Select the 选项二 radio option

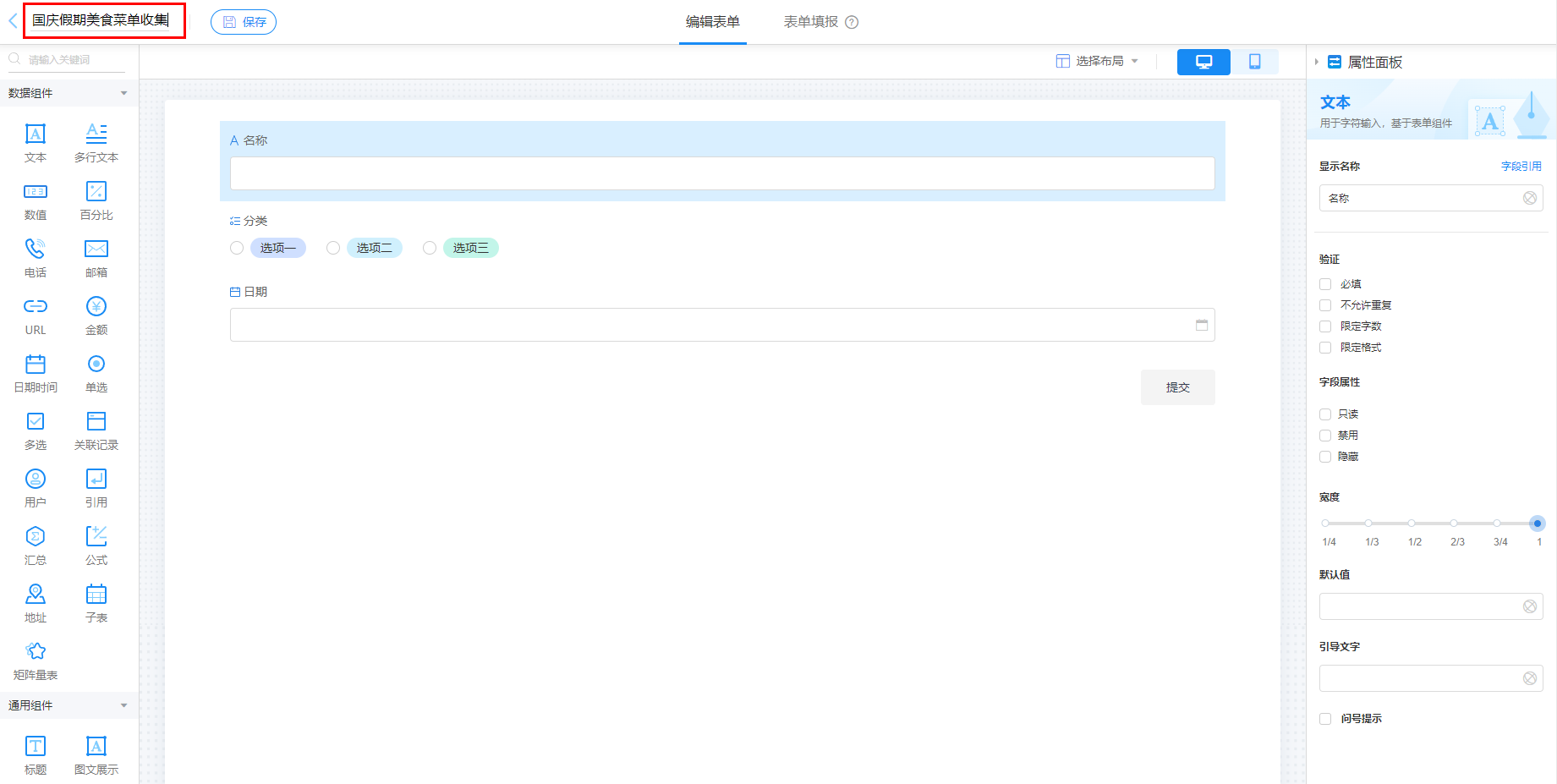pos(333,248)
